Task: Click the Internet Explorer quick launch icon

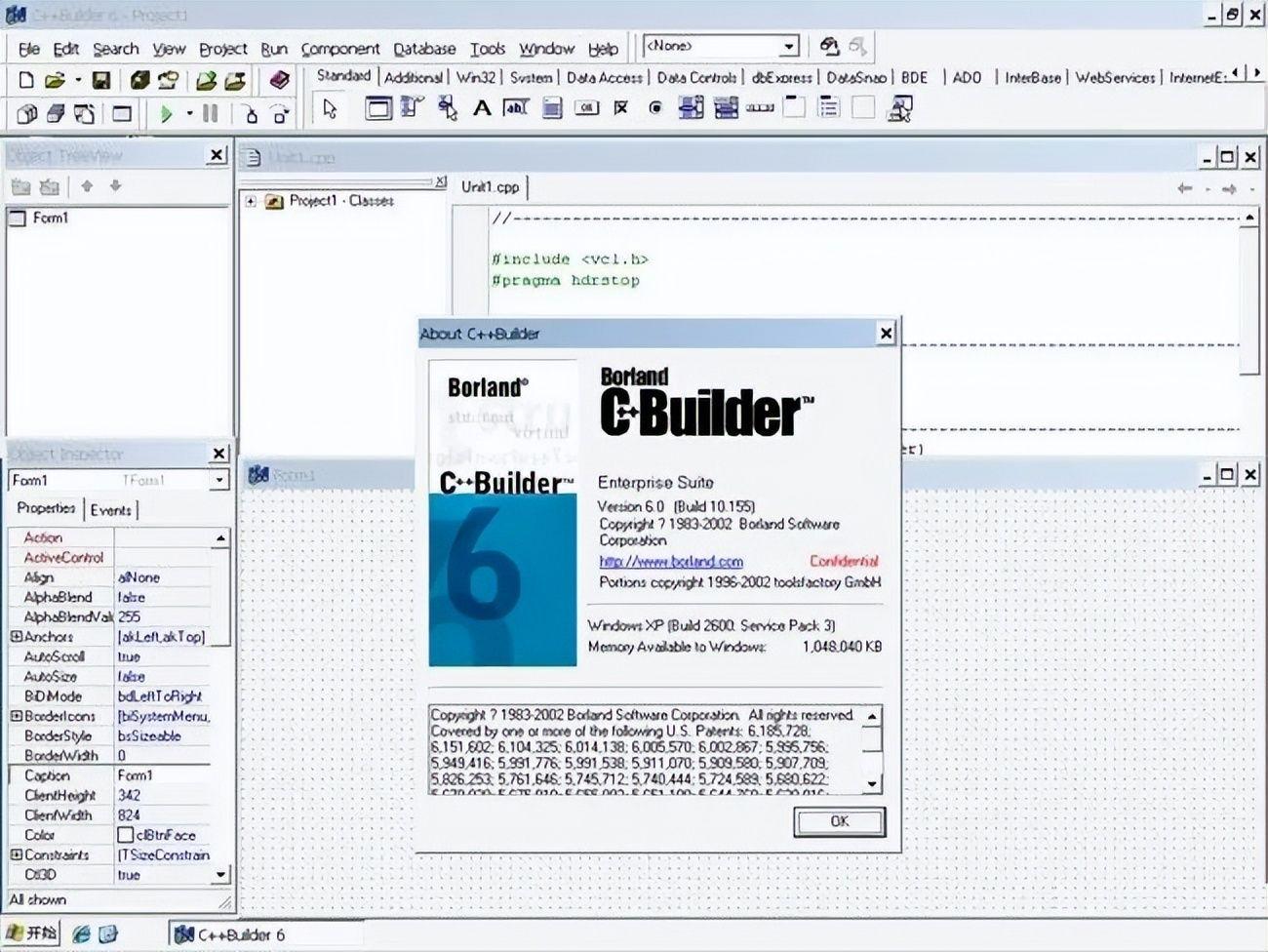Action: click(82, 933)
